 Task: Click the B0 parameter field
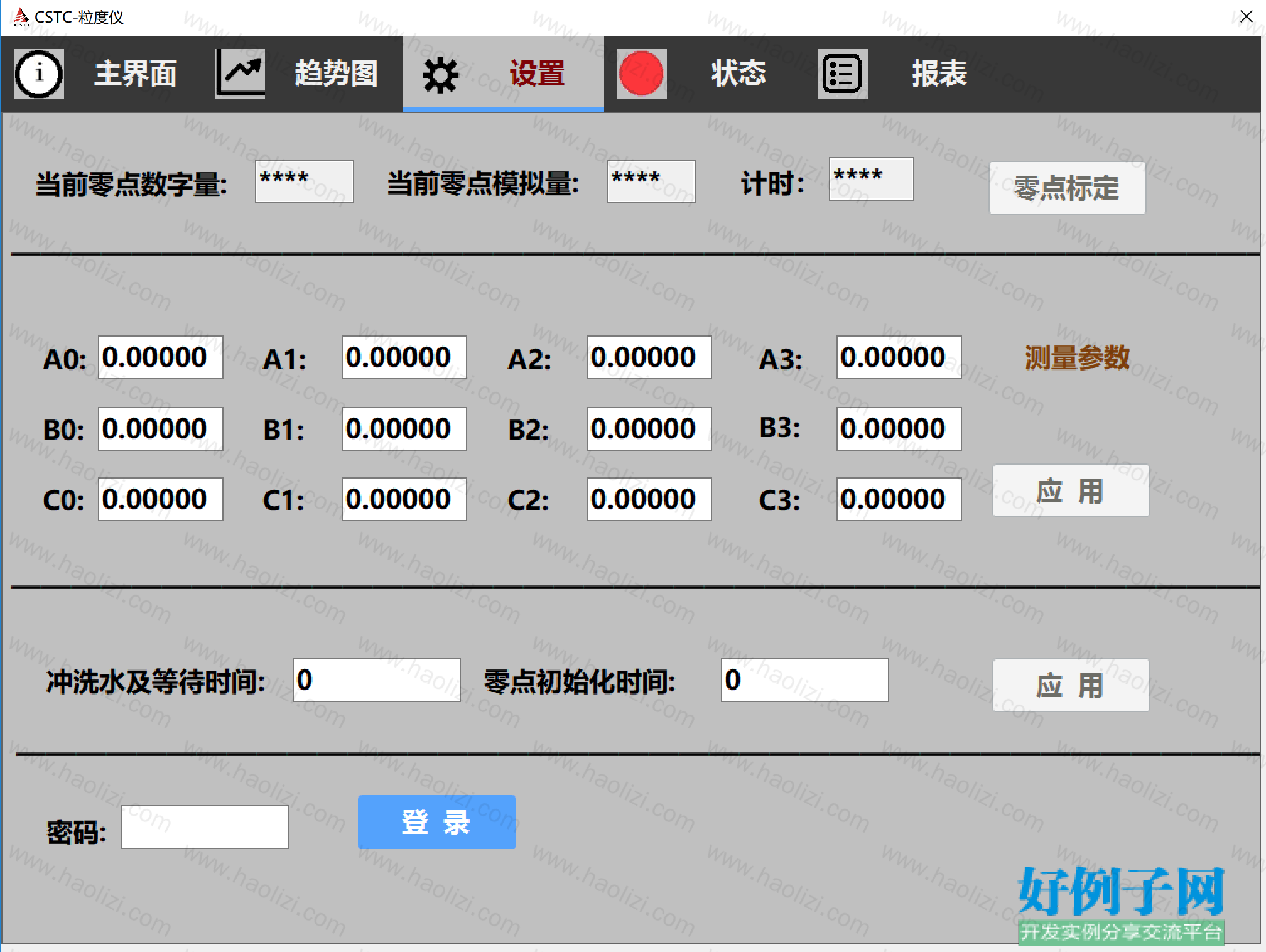[x=161, y=429]
